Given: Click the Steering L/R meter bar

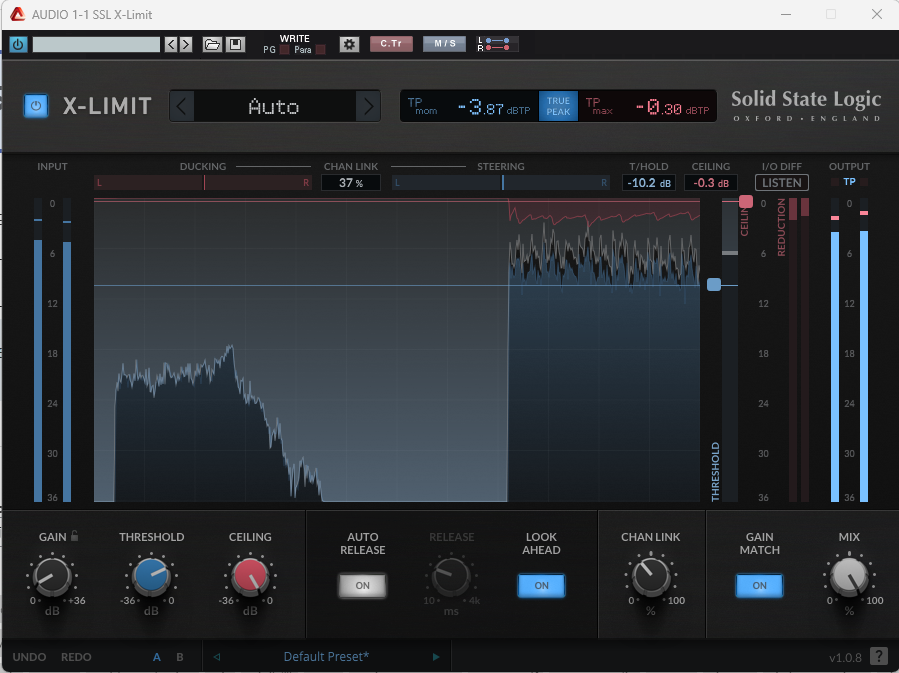Looking at the screenshot, I should click(x=501, y=183).
